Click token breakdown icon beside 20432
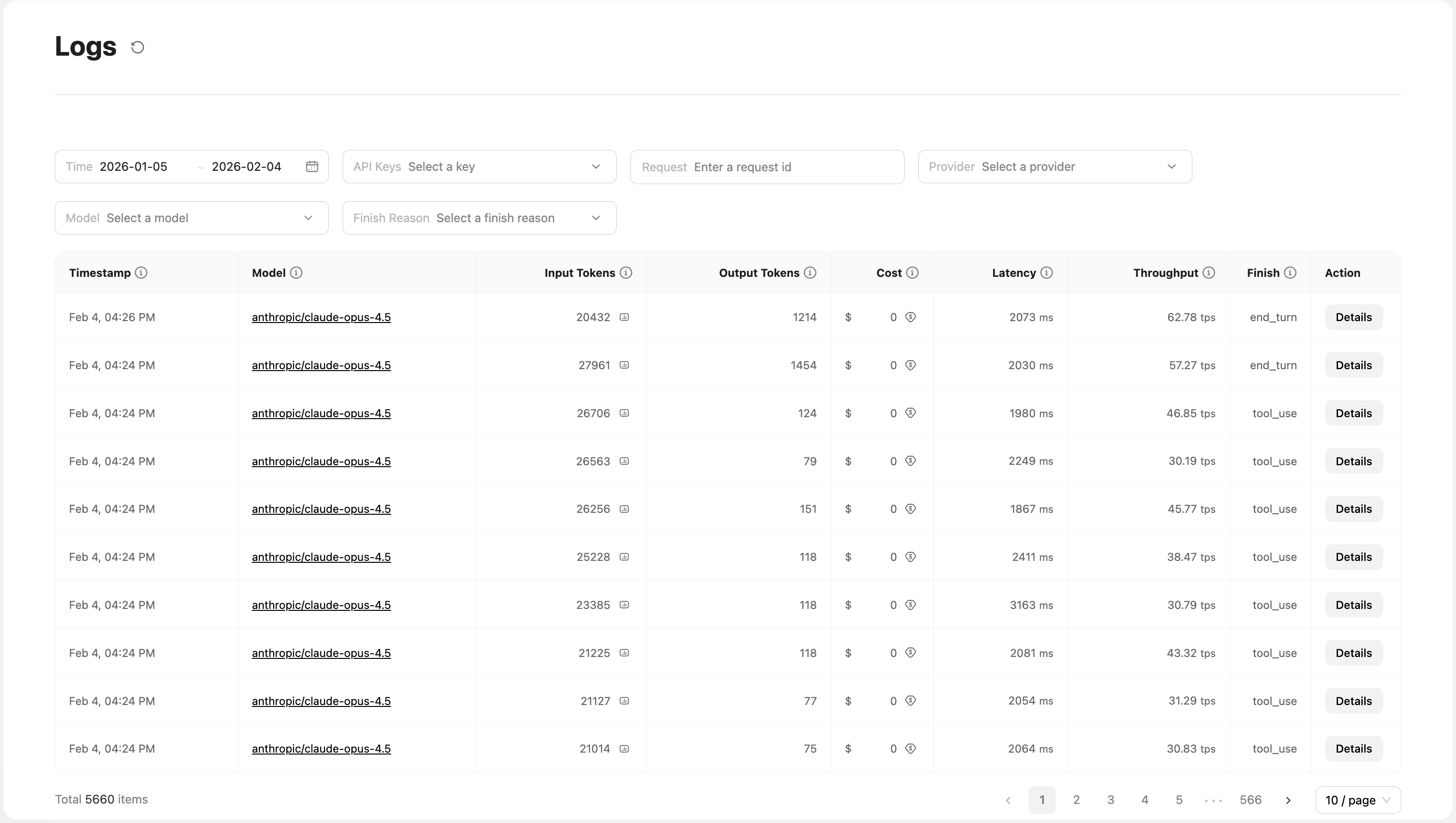Image resolution: width=1456 pixels, height=823 pixels. 624,317
